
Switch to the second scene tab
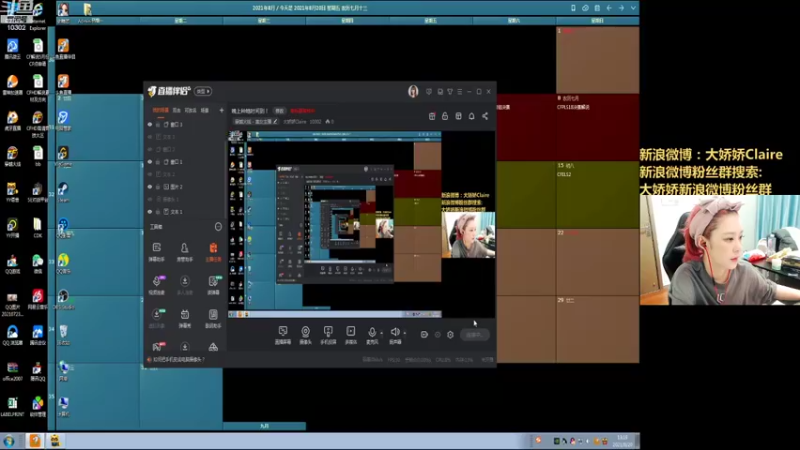(177, 110)
